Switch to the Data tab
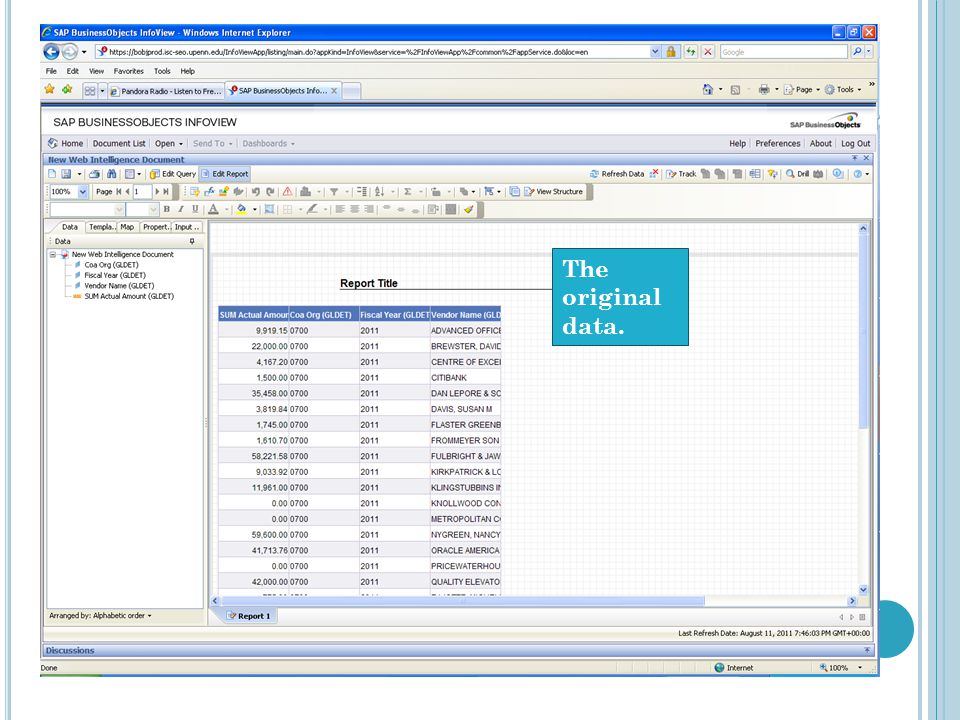 coord(70,227)
